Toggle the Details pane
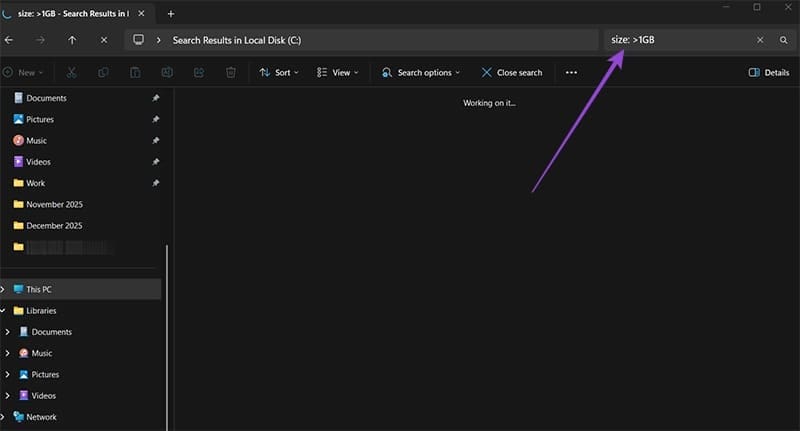Viewport: 800px width, 431px height. point(768,73)
